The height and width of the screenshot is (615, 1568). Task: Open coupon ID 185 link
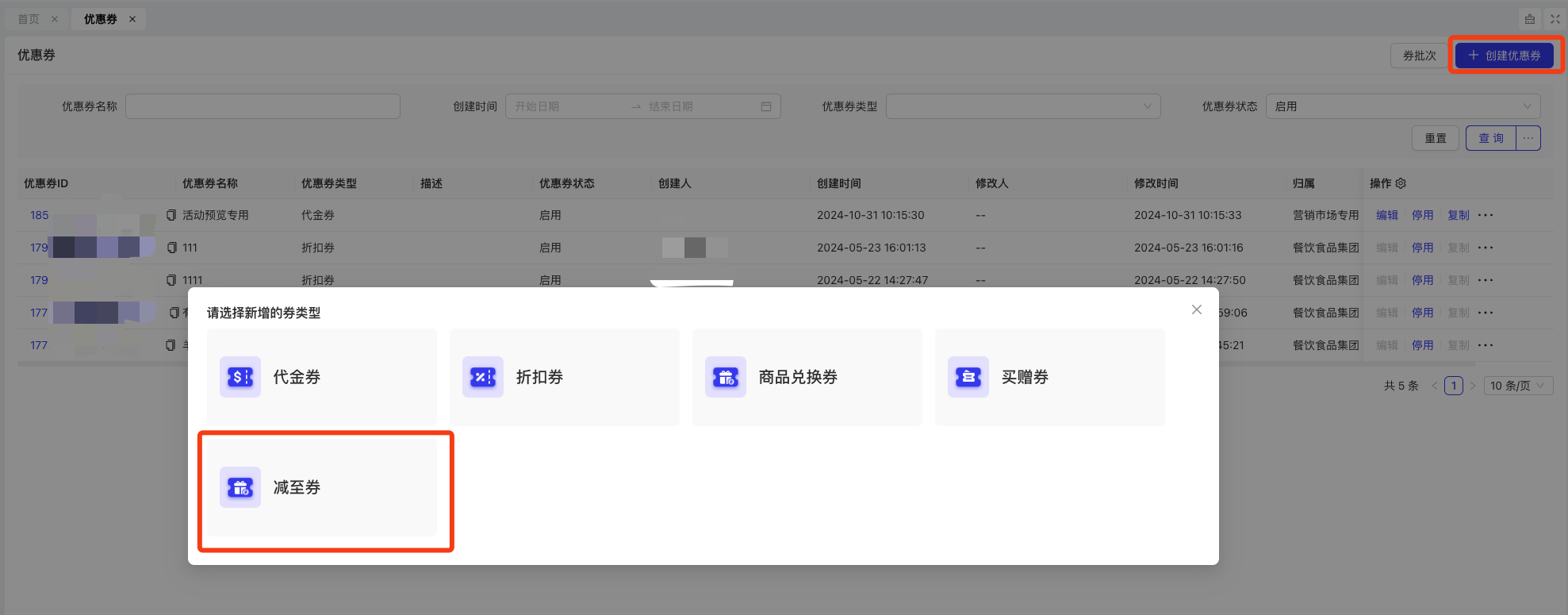click(40, 215)
